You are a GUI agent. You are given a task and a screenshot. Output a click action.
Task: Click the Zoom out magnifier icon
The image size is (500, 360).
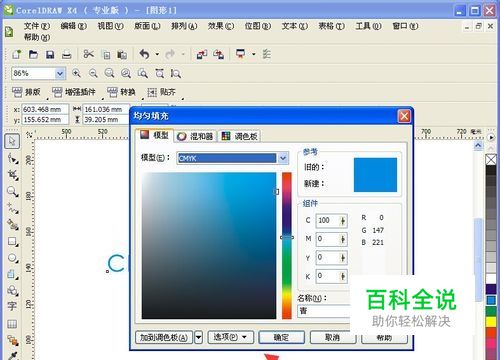point(93,73)
